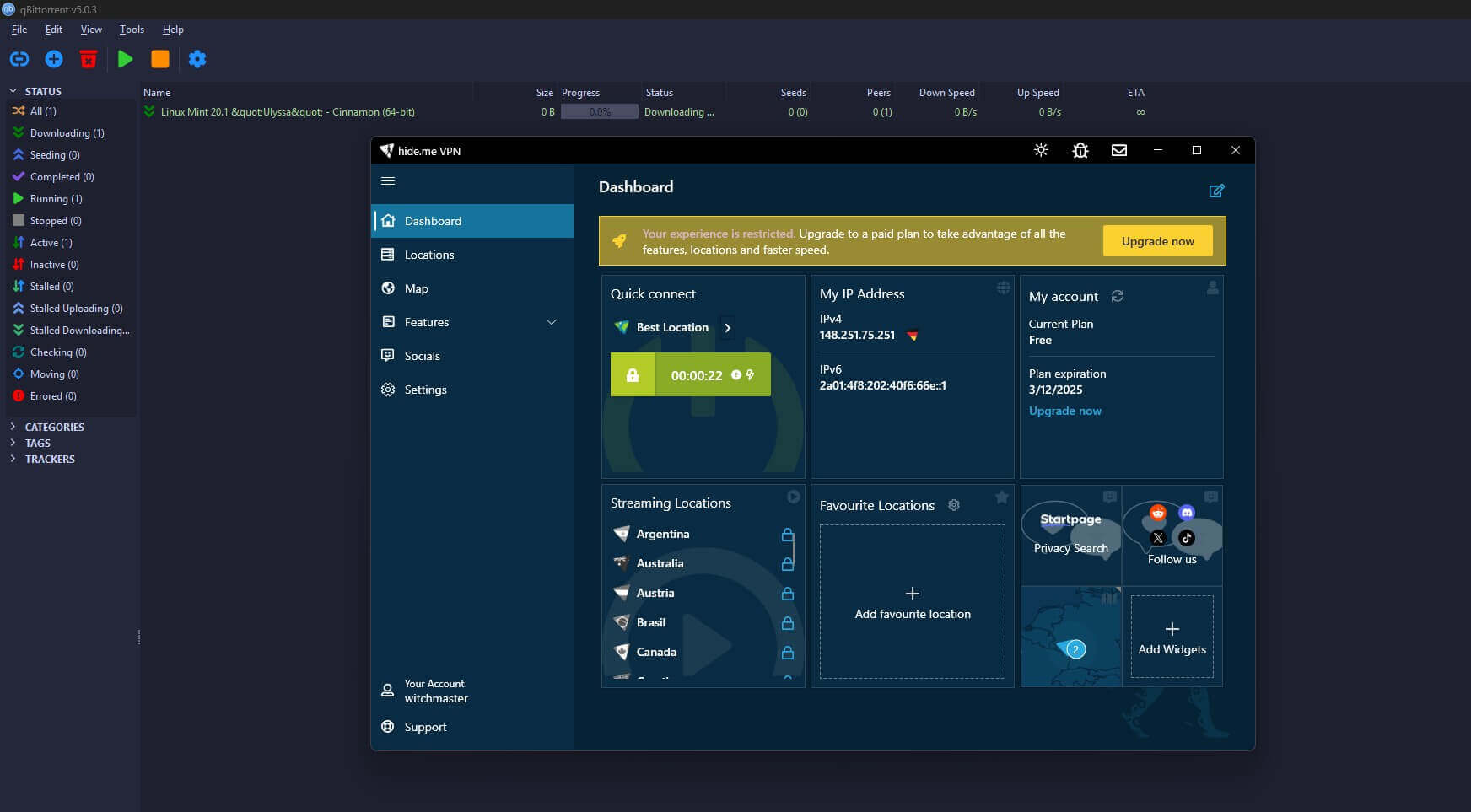Toggle hide.me light theme sun icon
The image size is (1471, 812).
click(1041, 150)
